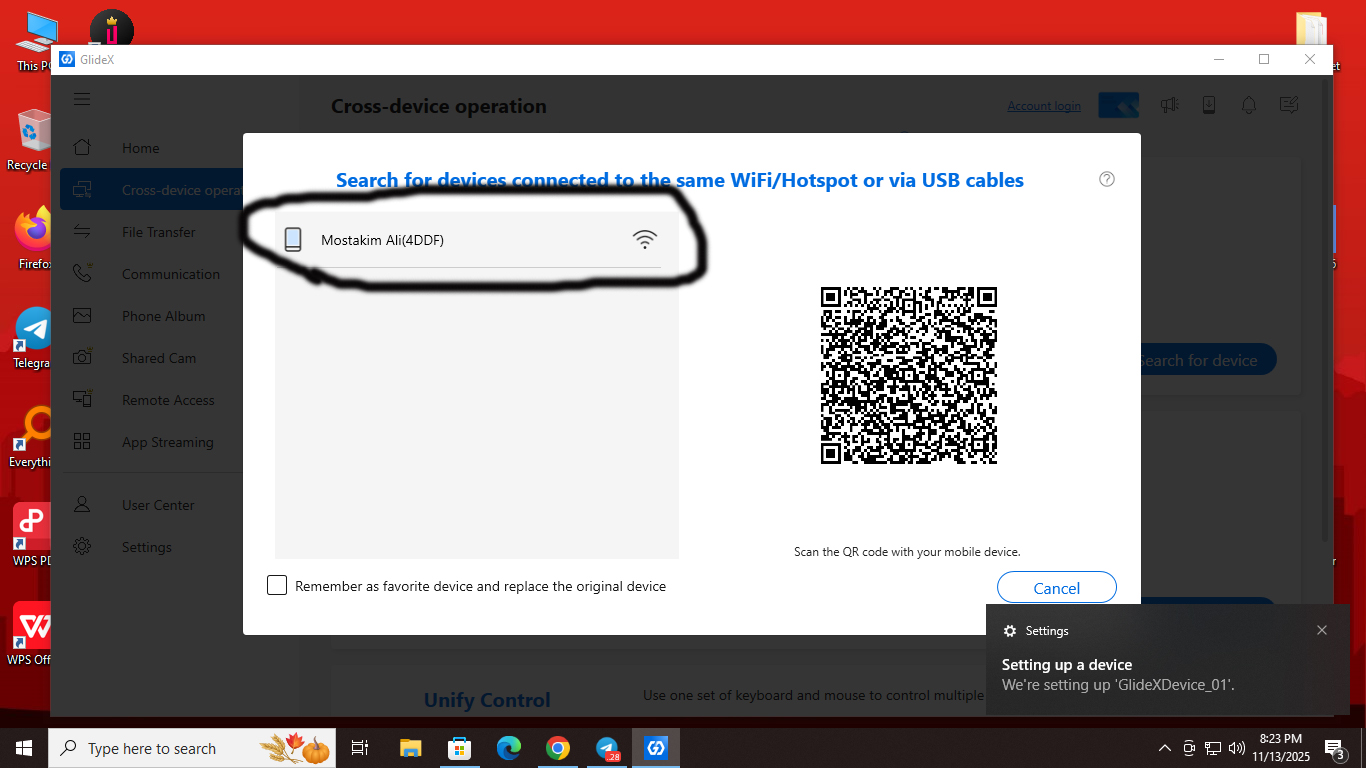
Task: Click the Phone Album icon
Action: coord(82,316)
